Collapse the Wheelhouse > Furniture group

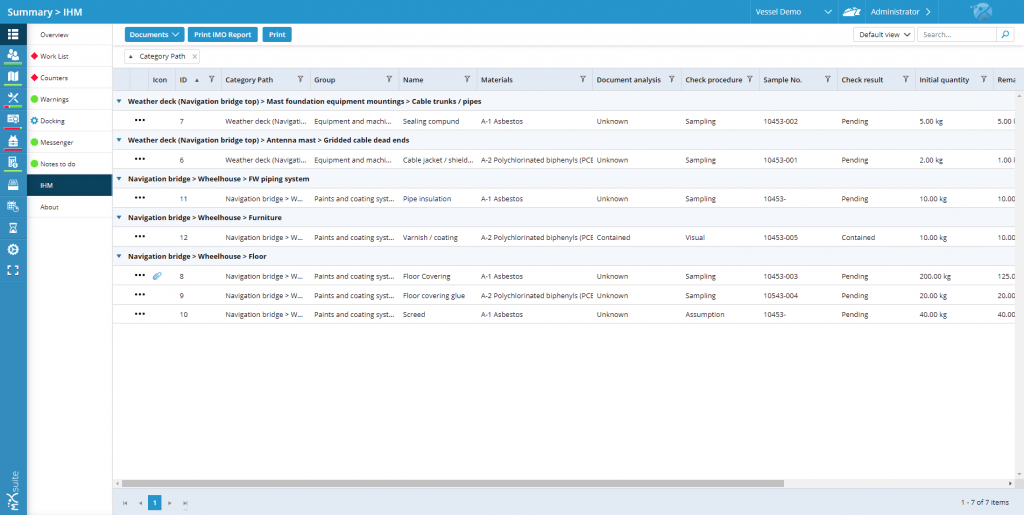point(120,217)
